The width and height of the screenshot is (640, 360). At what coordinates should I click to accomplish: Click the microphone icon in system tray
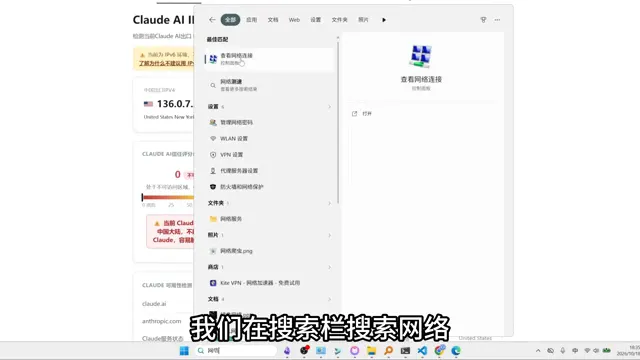coord(562,351)
